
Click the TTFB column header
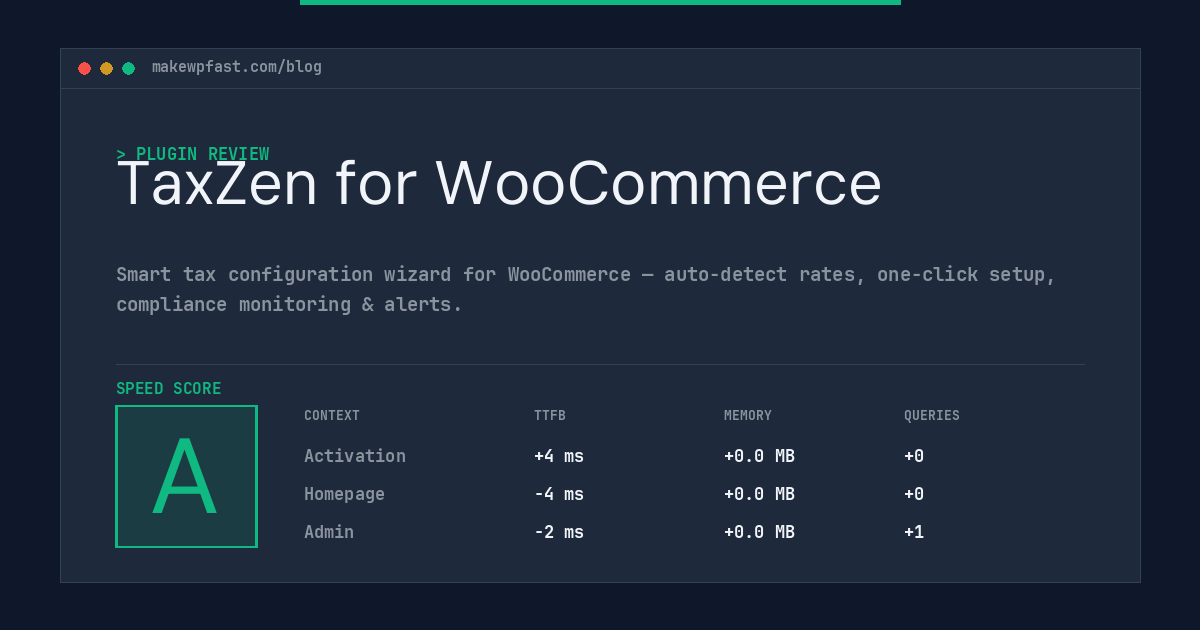pyautogui.click(x=550, y=416)
